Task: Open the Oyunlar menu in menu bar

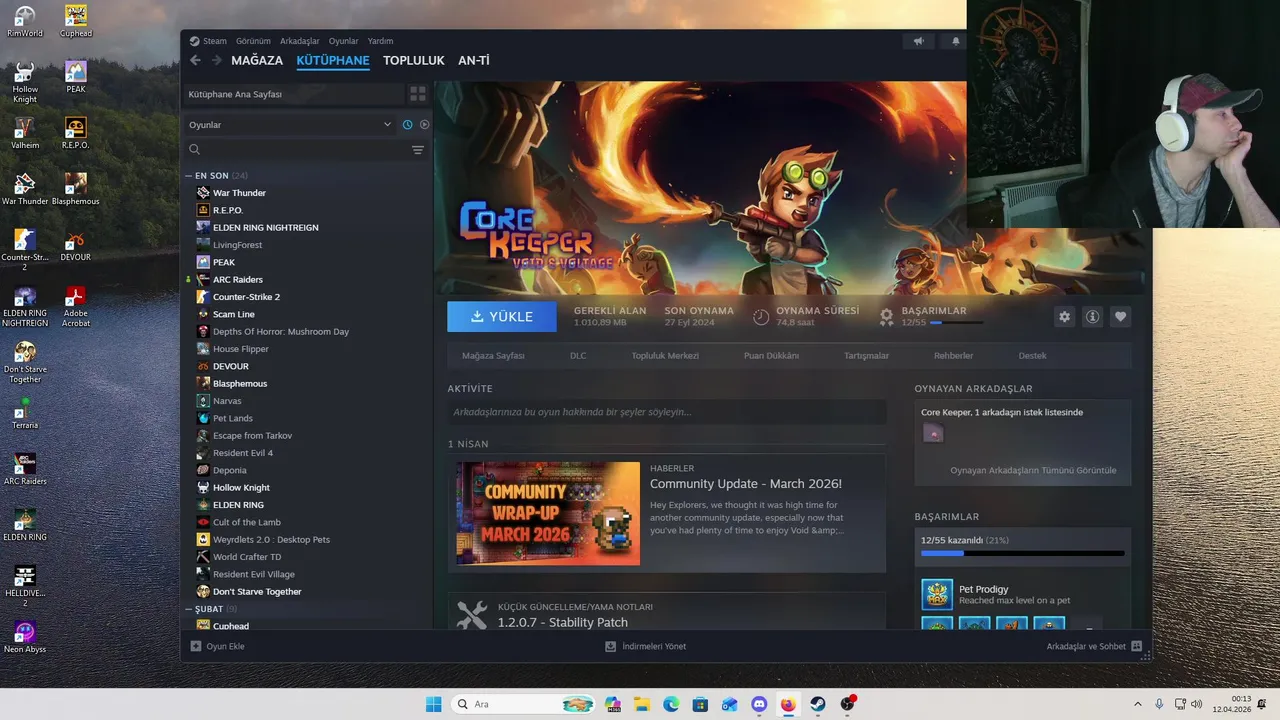Action: (x=343, y=41)
